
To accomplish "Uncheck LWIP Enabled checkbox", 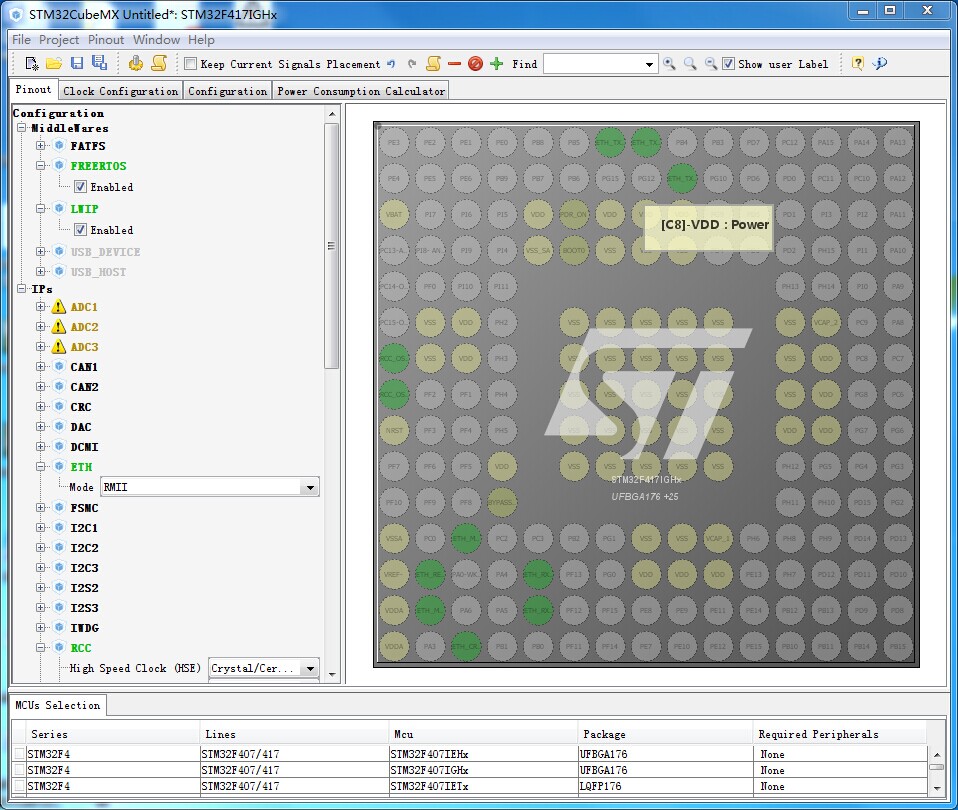I will coord(80,230).
